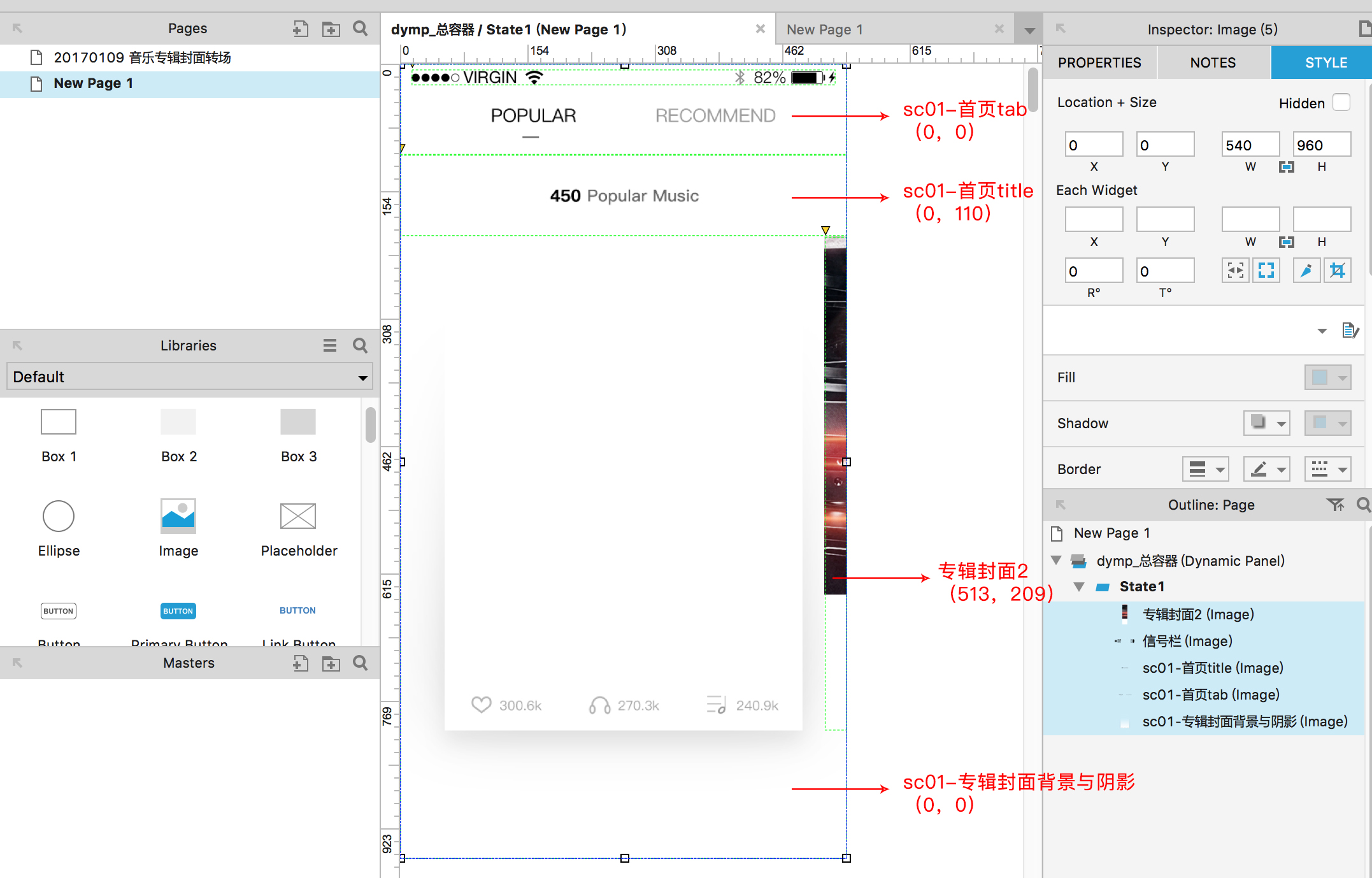Open the Default library dropdown

pos(189,377)
